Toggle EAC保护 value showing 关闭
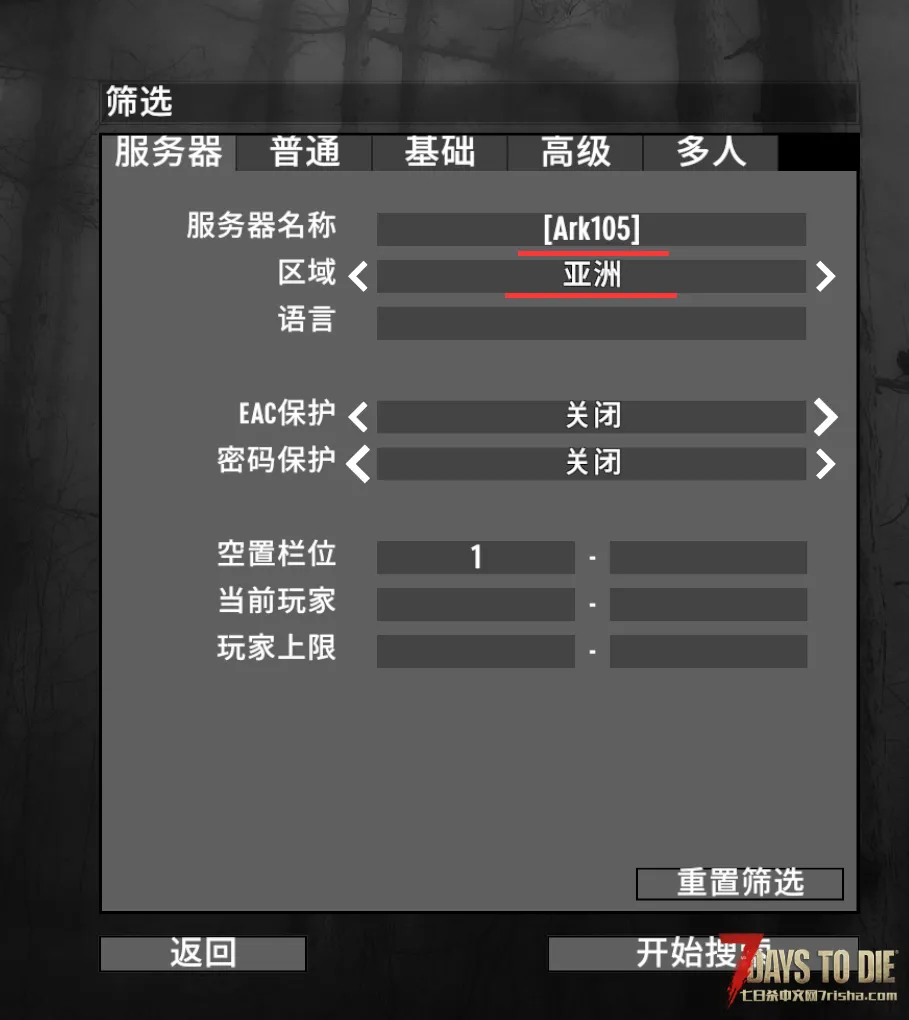 point(591,417)
